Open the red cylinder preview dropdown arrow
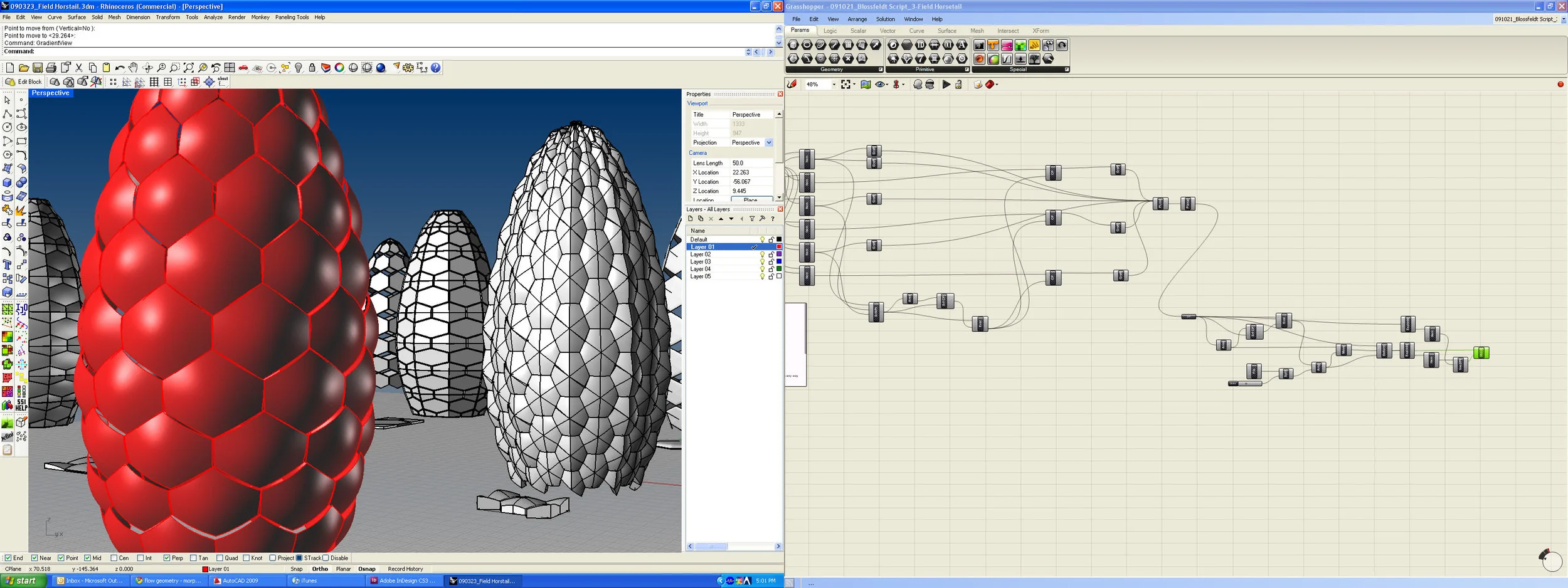 click(x=997, y=84)
